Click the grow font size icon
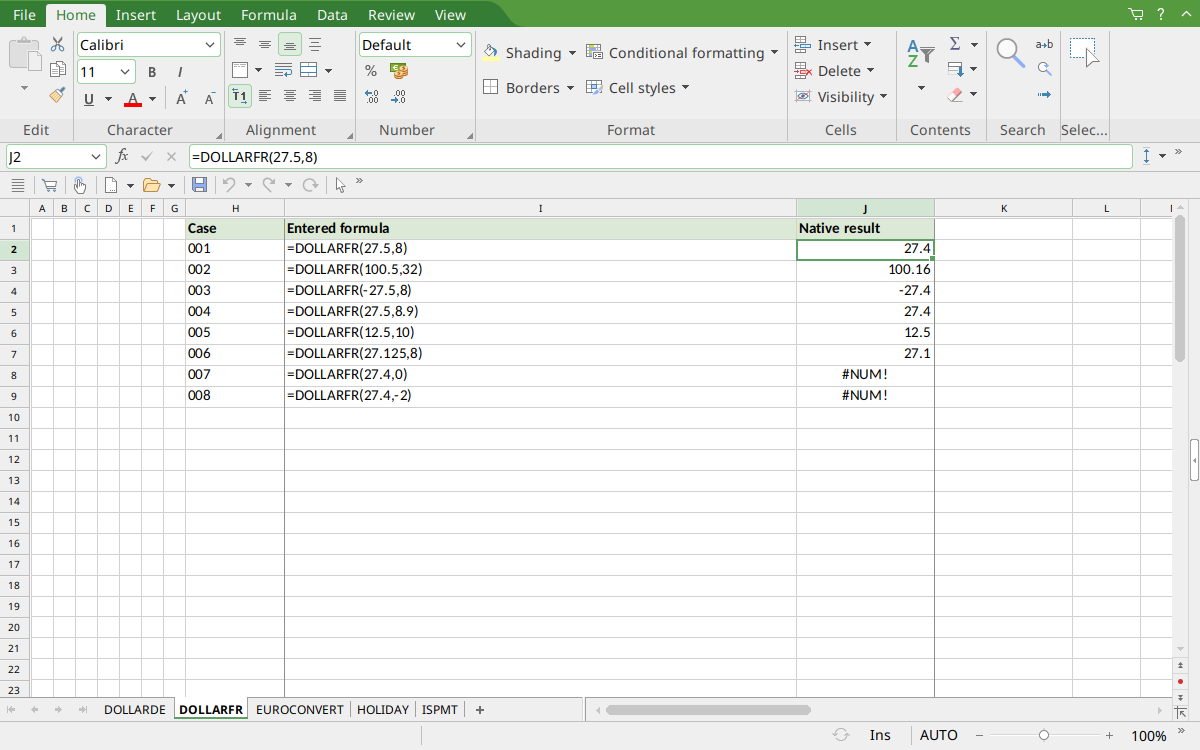 (182, 98)
